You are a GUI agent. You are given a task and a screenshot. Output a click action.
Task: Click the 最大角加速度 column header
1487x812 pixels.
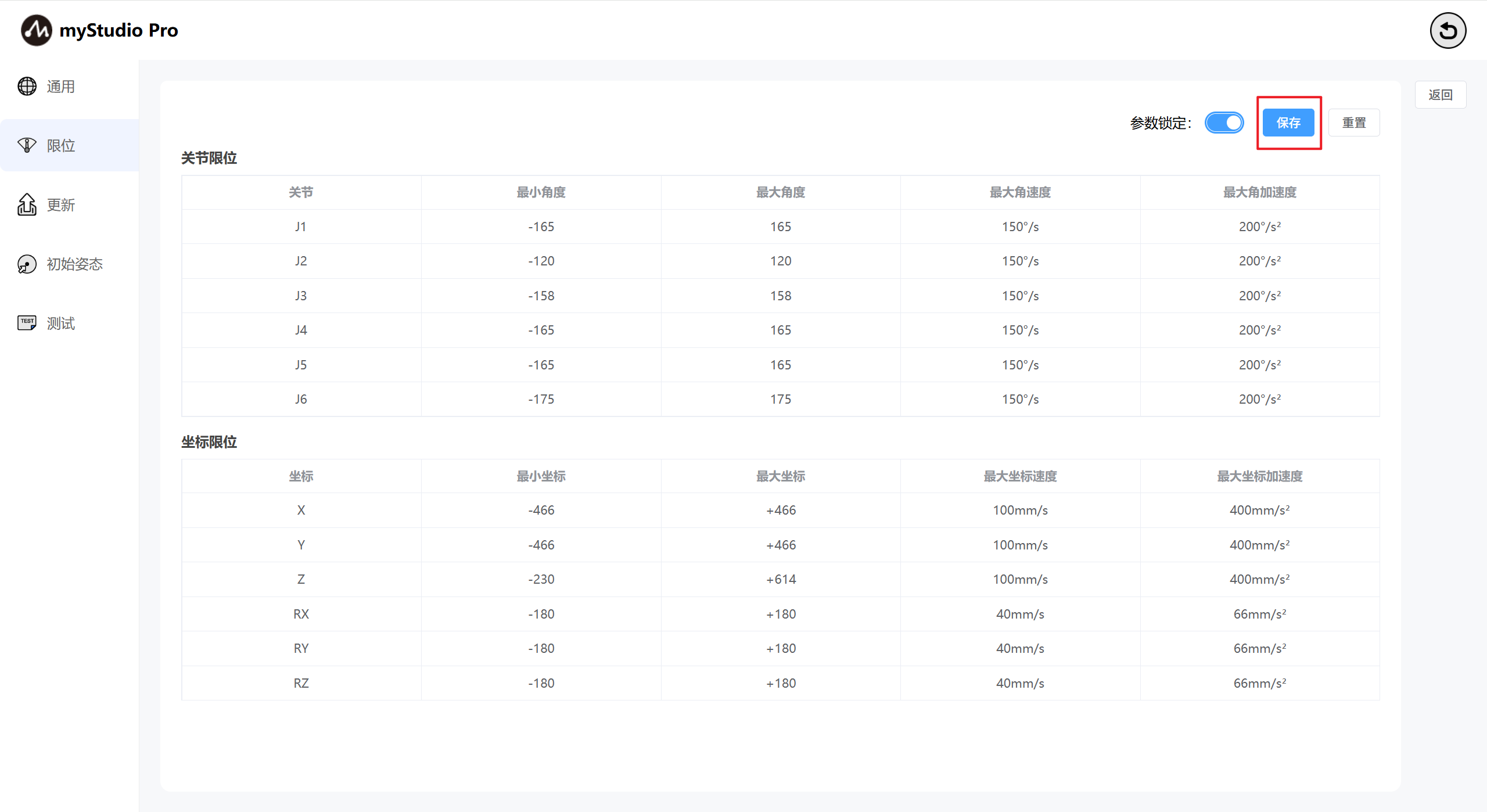pyautogui.click(x=1259, y=192)
